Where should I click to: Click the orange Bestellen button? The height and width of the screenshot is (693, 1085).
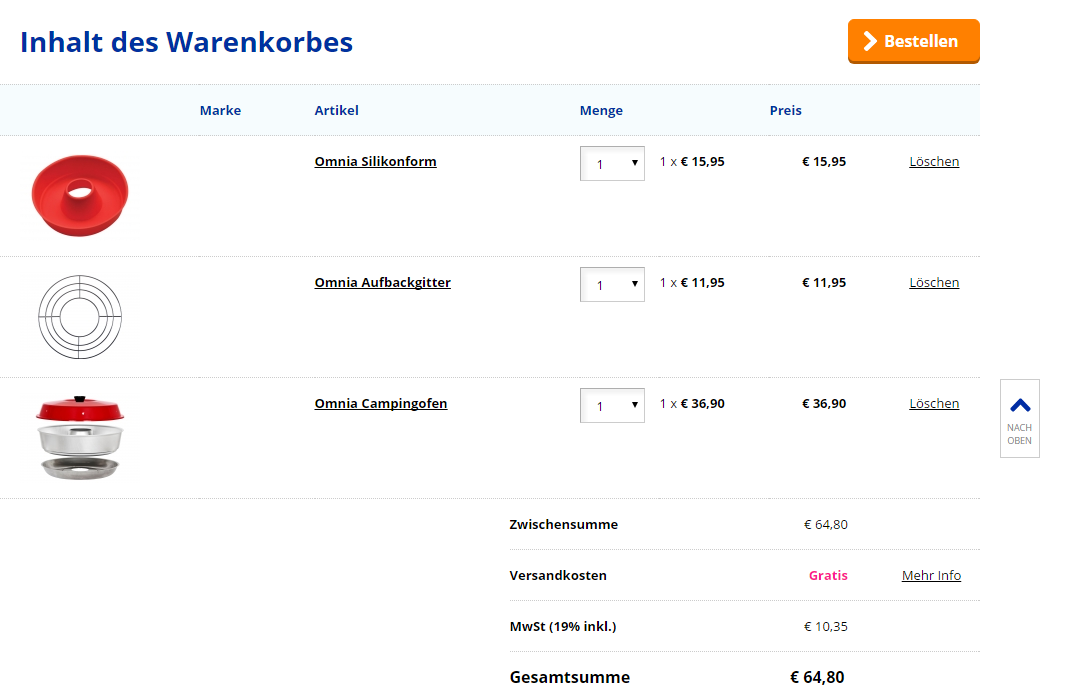pyautogui.click(x=913, y=41)
